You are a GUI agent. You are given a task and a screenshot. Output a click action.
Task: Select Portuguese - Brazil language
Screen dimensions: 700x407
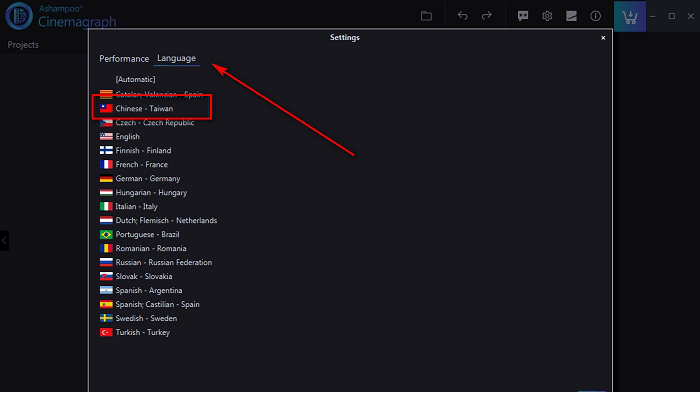coord(139,234)
